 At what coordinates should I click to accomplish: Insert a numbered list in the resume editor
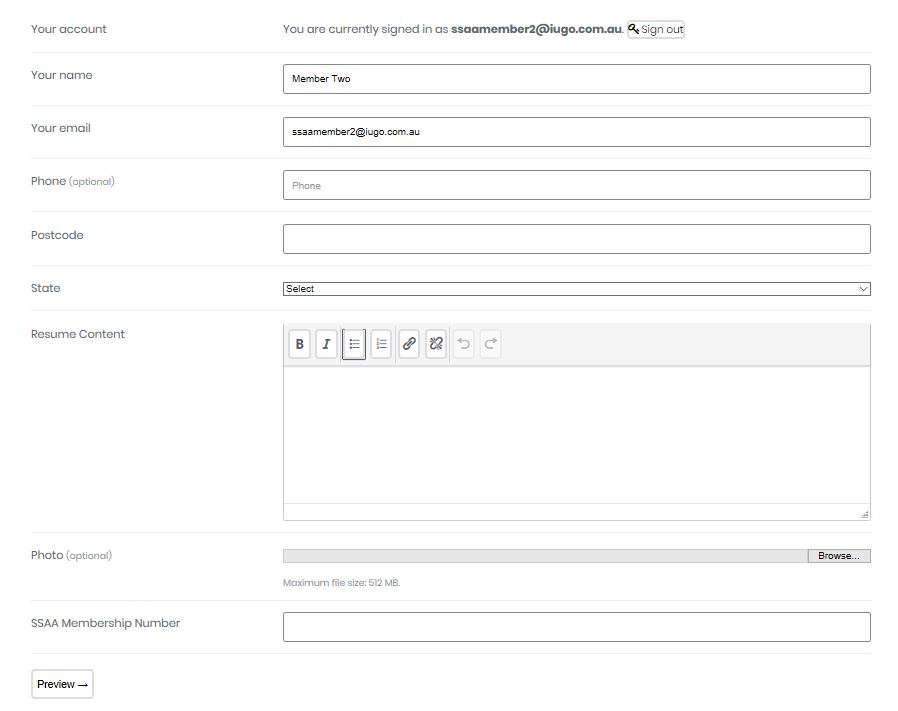pyautogui.click(x=381, y=345)
